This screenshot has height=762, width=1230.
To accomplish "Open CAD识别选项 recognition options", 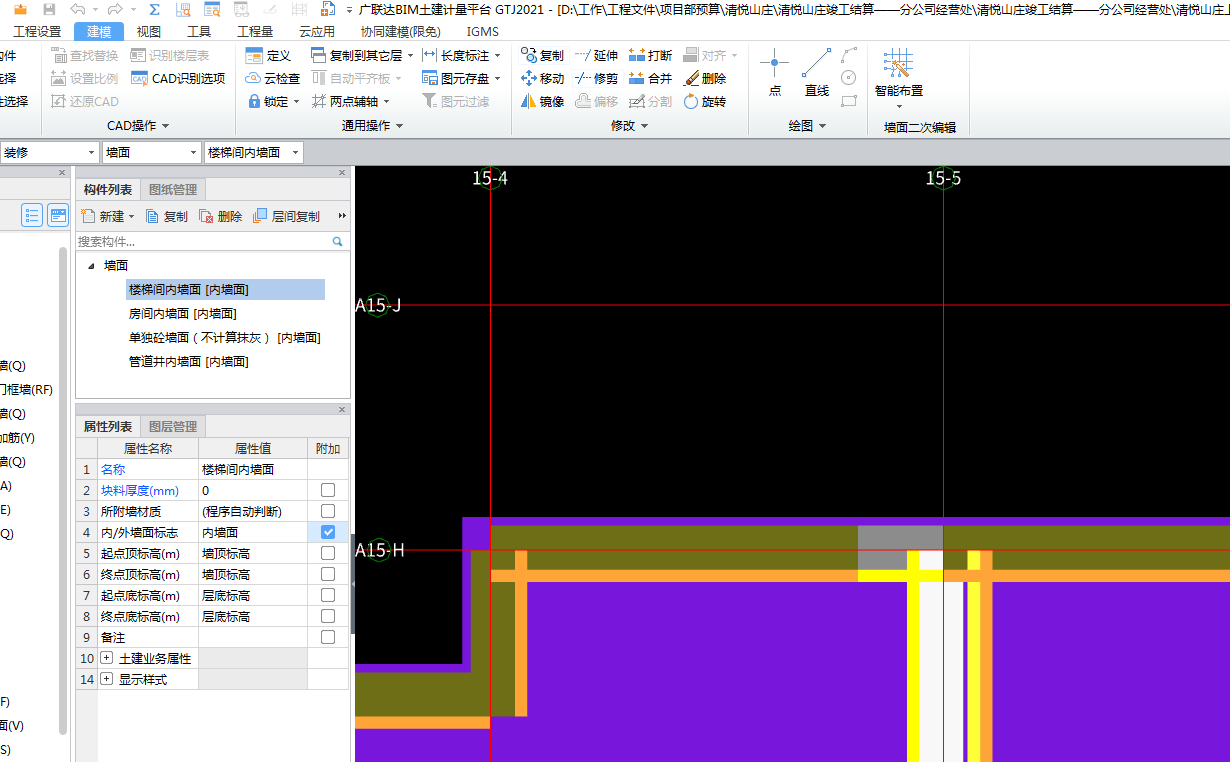I will coord(178,78).
